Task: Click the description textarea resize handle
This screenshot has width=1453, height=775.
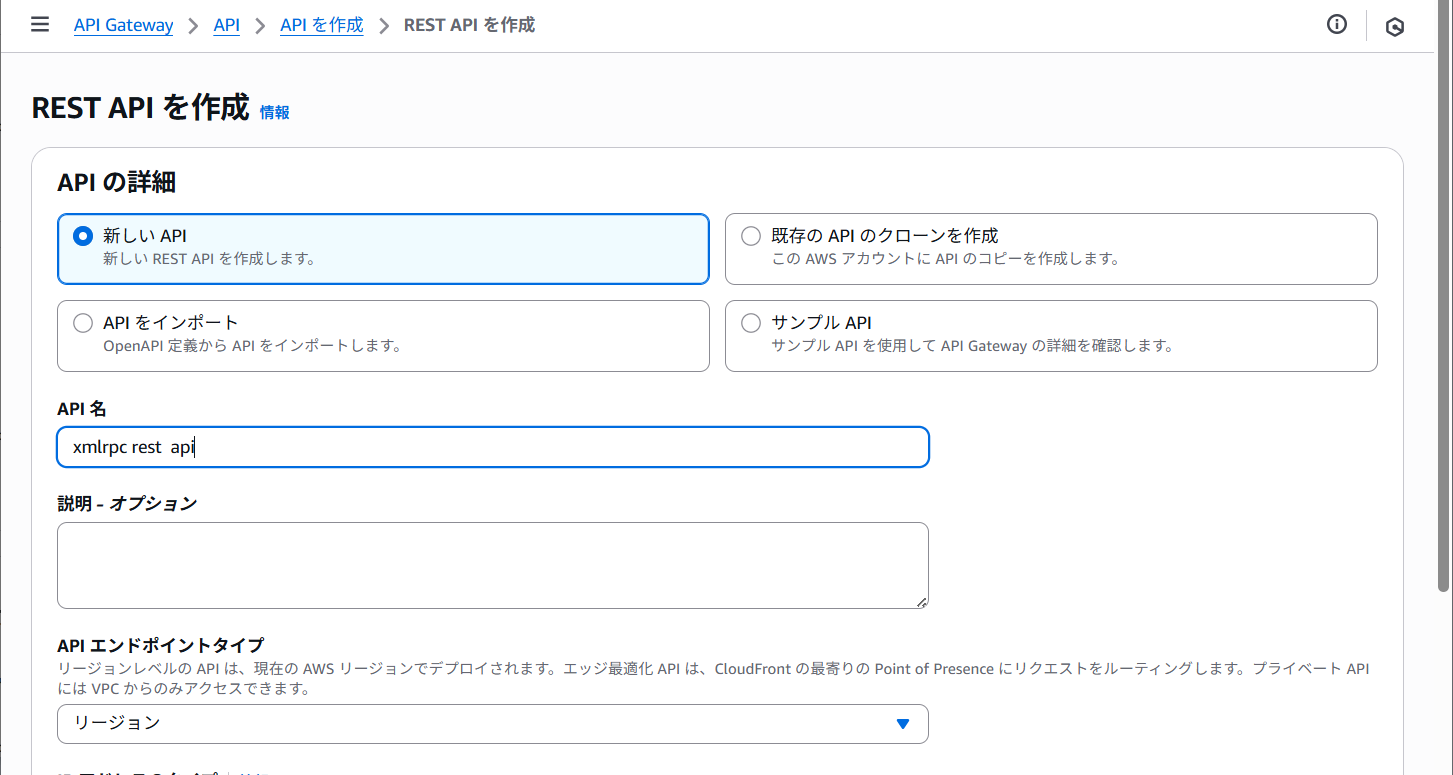Action: pos(921,601)
